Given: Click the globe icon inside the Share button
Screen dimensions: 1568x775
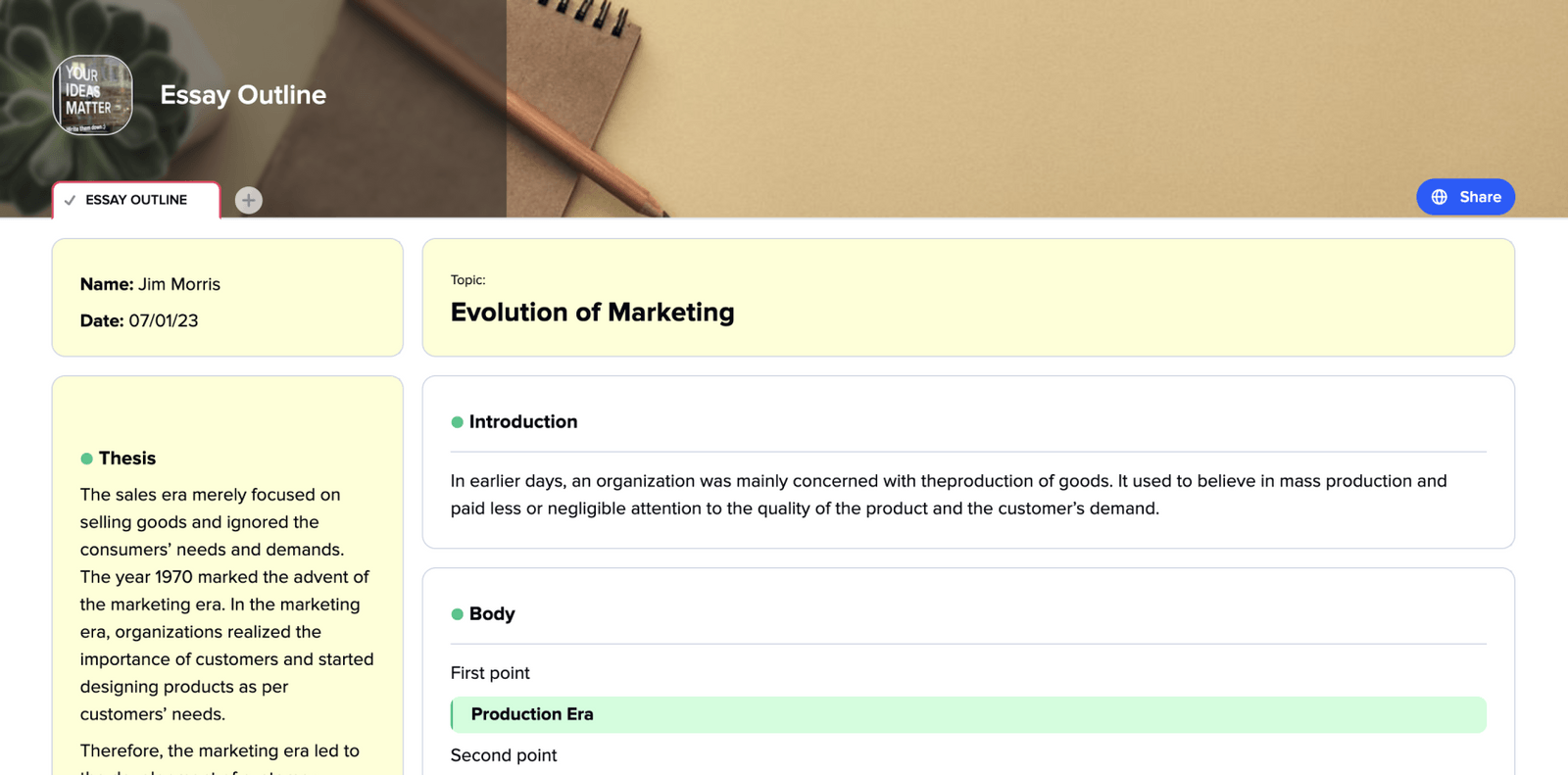Looking at the screenshot, I should tap(1439, 196).
